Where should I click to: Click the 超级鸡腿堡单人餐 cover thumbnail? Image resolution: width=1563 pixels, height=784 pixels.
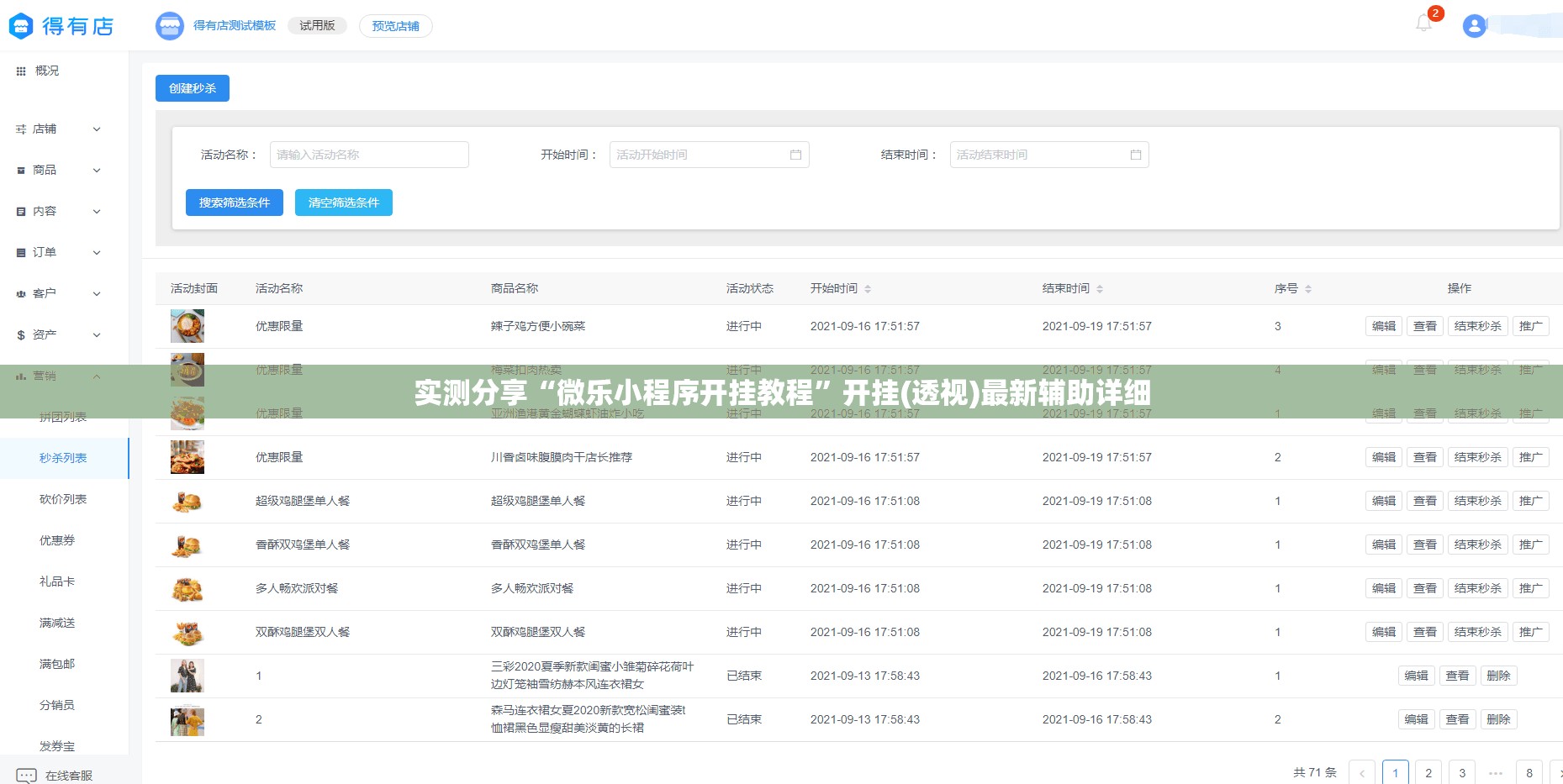(x=187, y=501)
